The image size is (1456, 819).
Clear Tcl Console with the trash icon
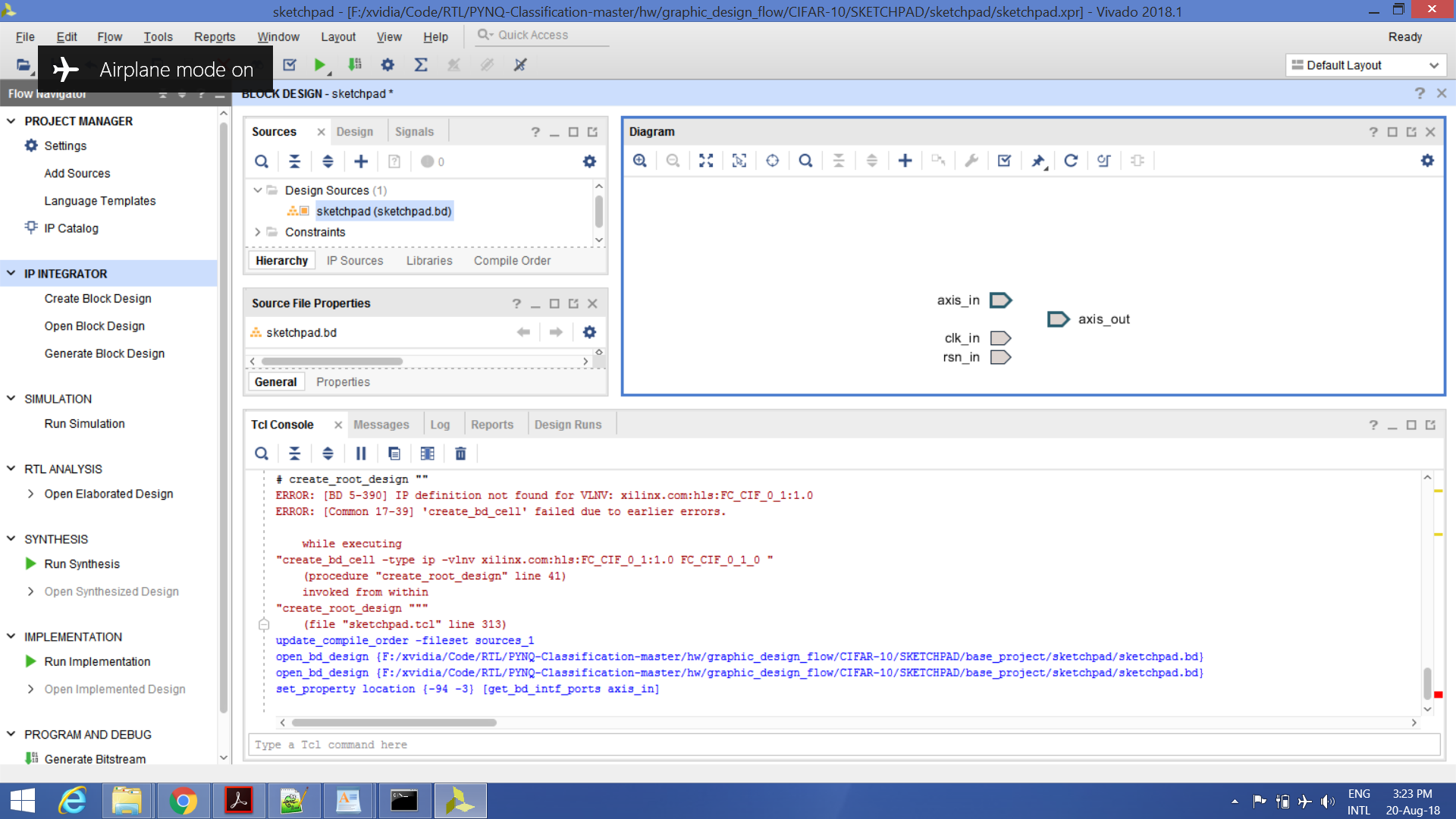point(460,453)
